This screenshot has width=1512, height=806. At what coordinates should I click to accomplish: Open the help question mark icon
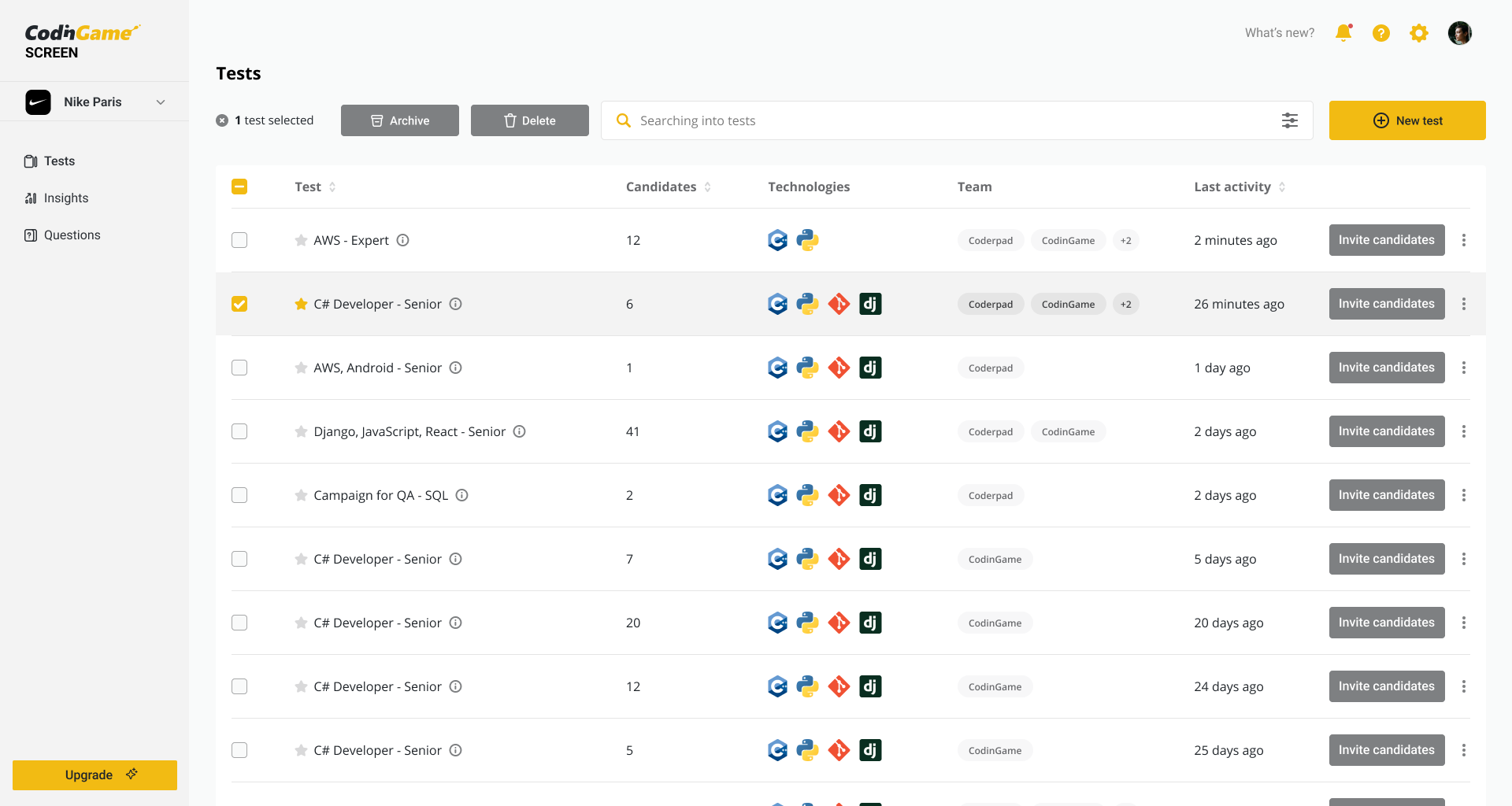(1381, 33)
